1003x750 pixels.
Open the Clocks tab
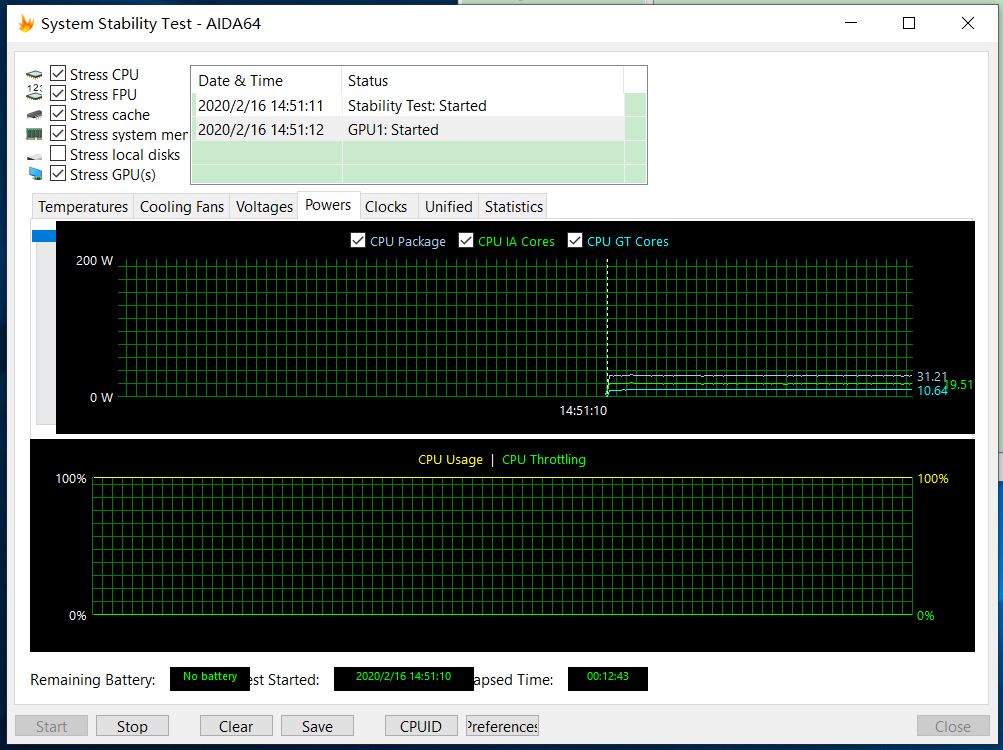coord(385,207)
